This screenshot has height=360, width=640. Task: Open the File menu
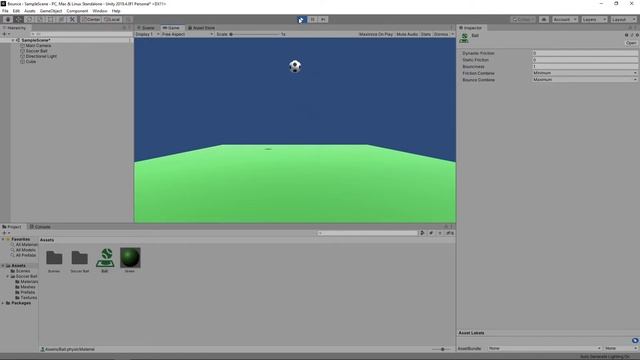pos(5,11)
